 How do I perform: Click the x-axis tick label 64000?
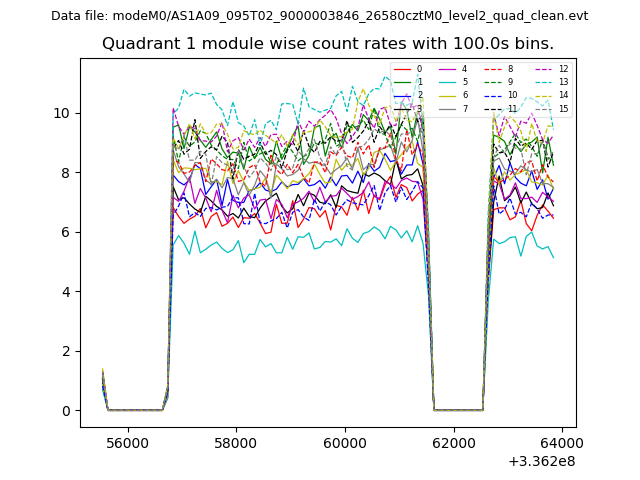coord(561,441)
